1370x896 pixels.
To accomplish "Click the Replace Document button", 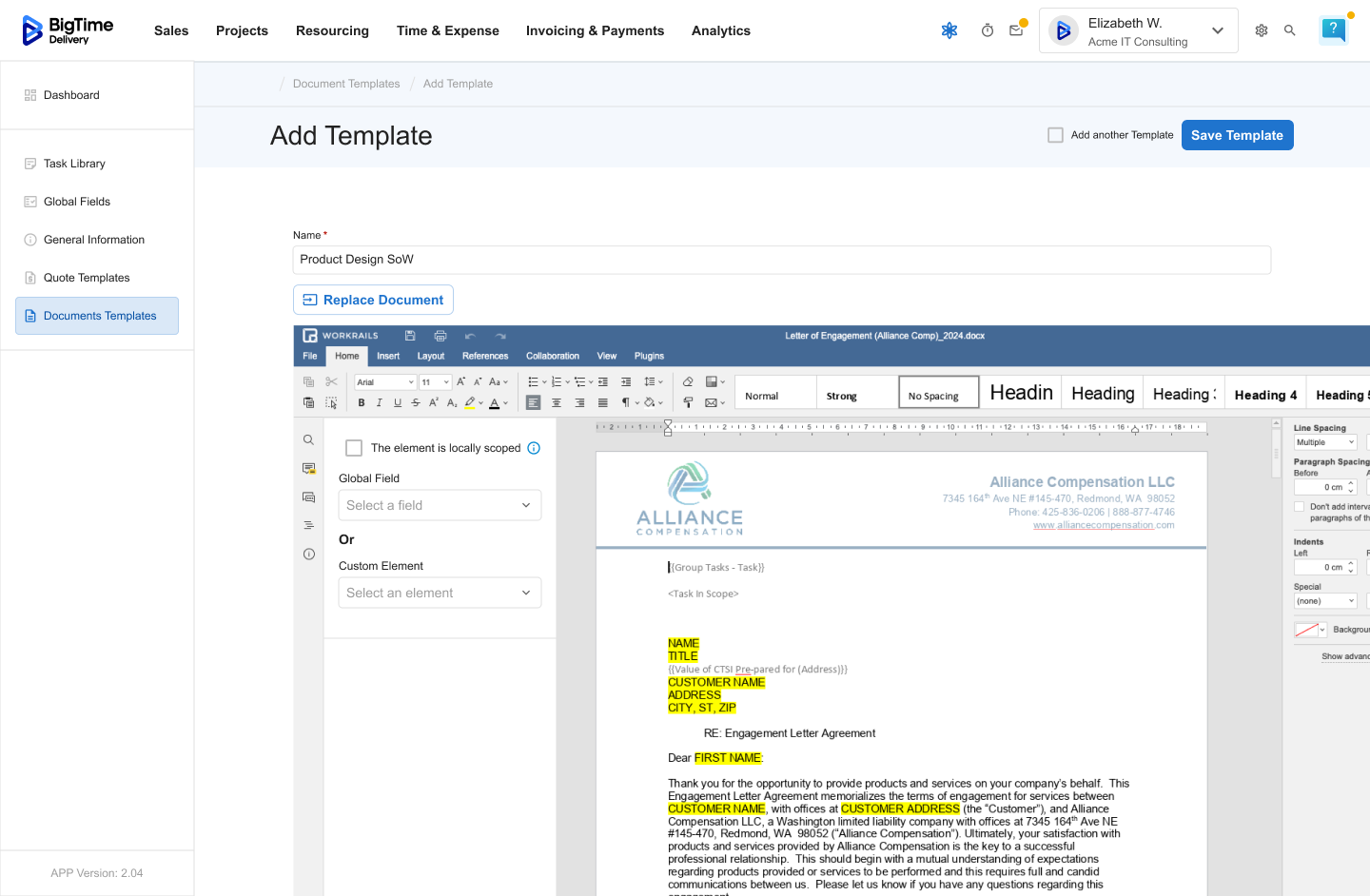I will [373, 300].
